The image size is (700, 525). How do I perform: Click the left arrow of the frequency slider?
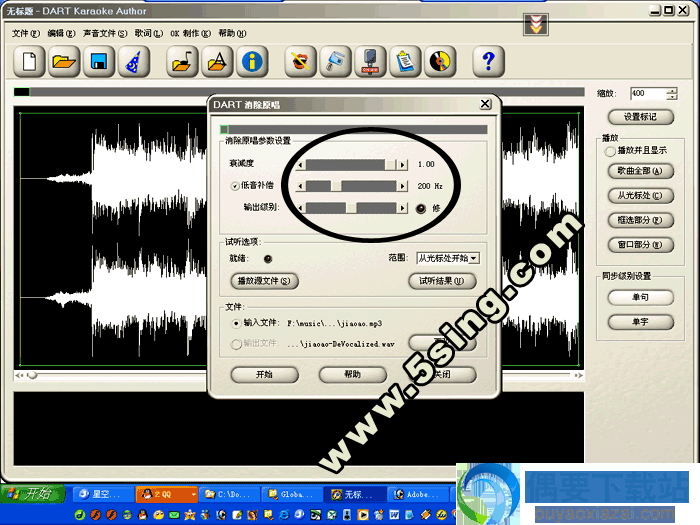click(300, 186)
